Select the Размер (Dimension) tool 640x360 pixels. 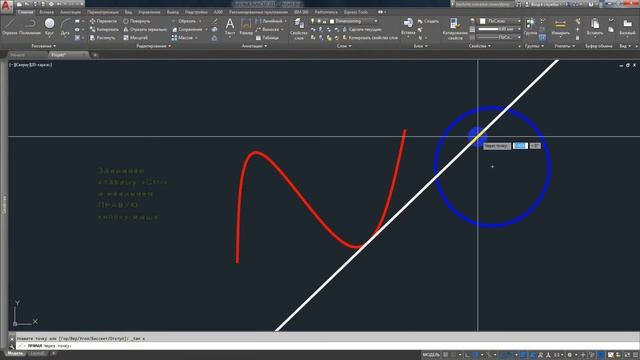[246, 27]
